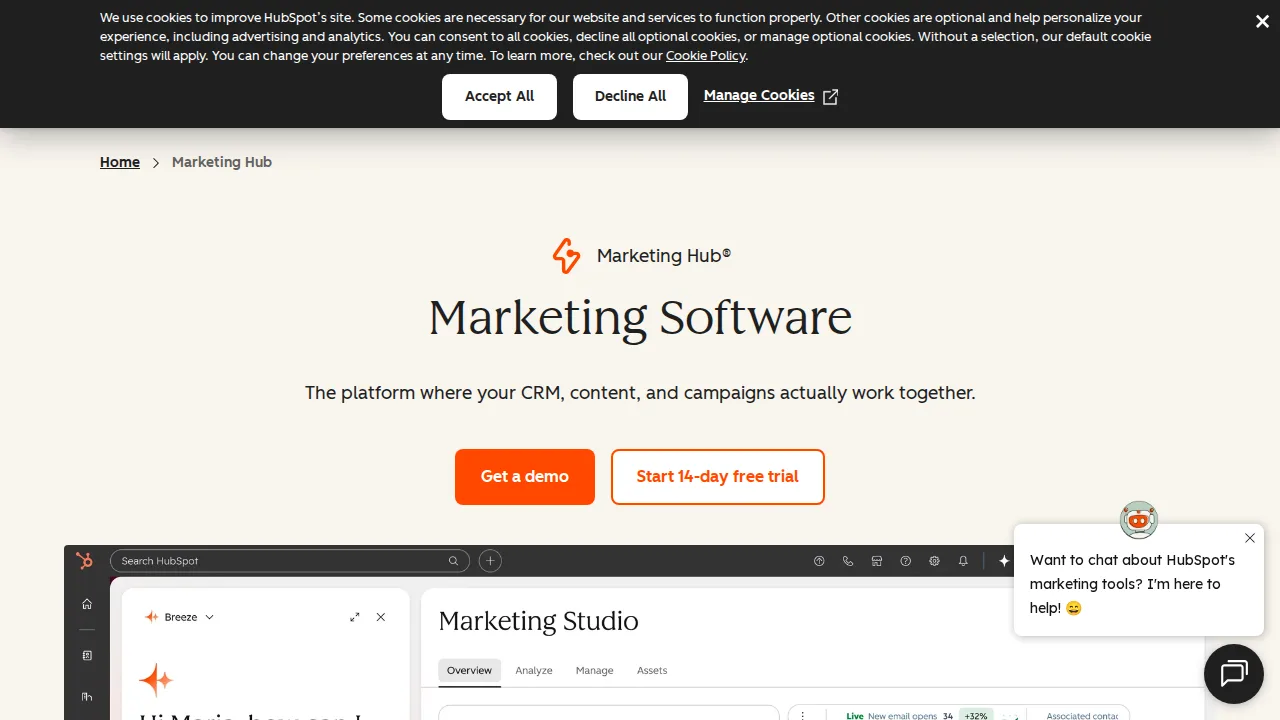Image resolution: width=1280 pixels, height=720 pixels.
Task: Select the Overview tab in Marketing Studio
Action: click(x=469, y=670)
